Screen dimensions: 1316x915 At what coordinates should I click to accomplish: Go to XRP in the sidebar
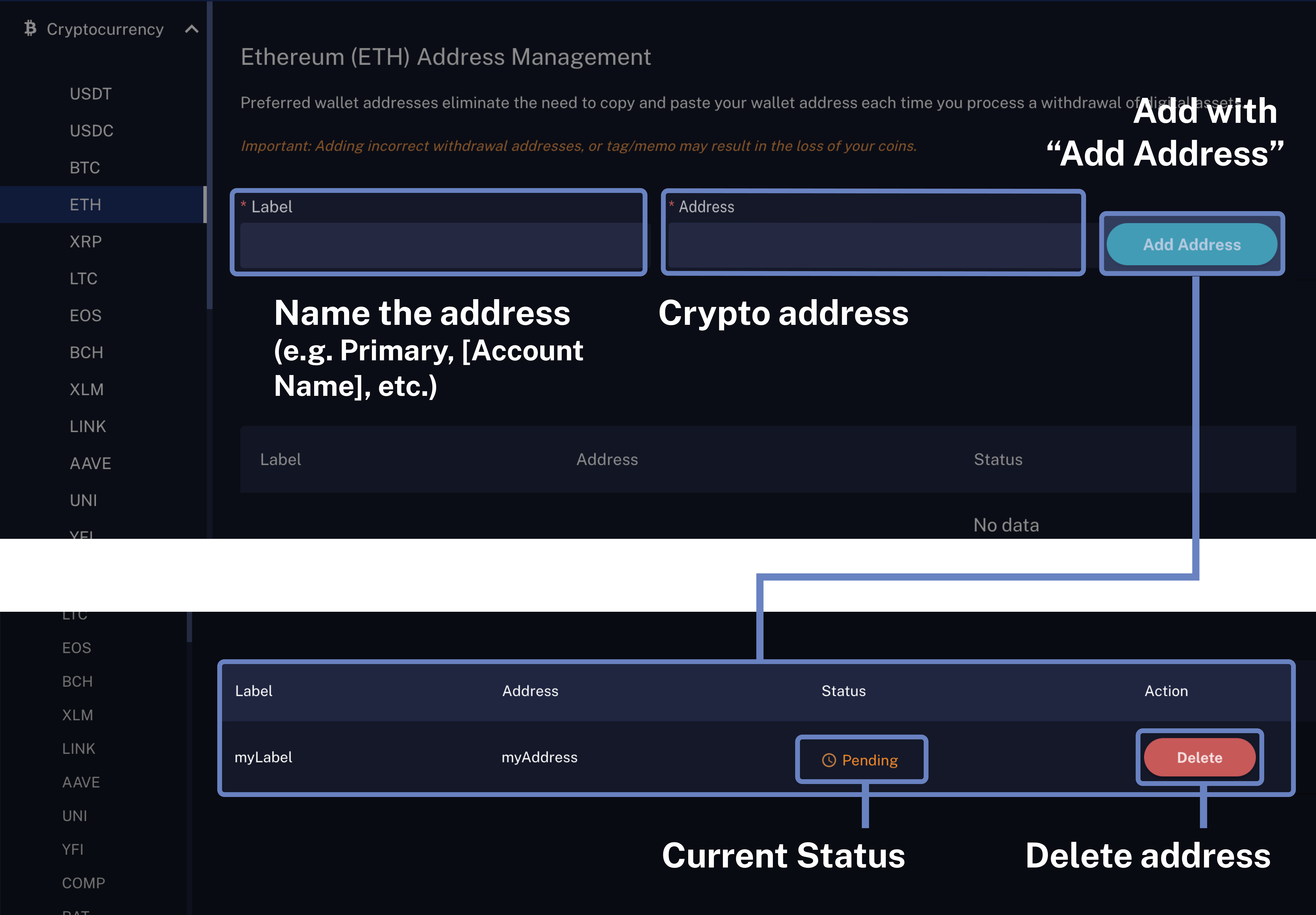(x=85, y=241)
